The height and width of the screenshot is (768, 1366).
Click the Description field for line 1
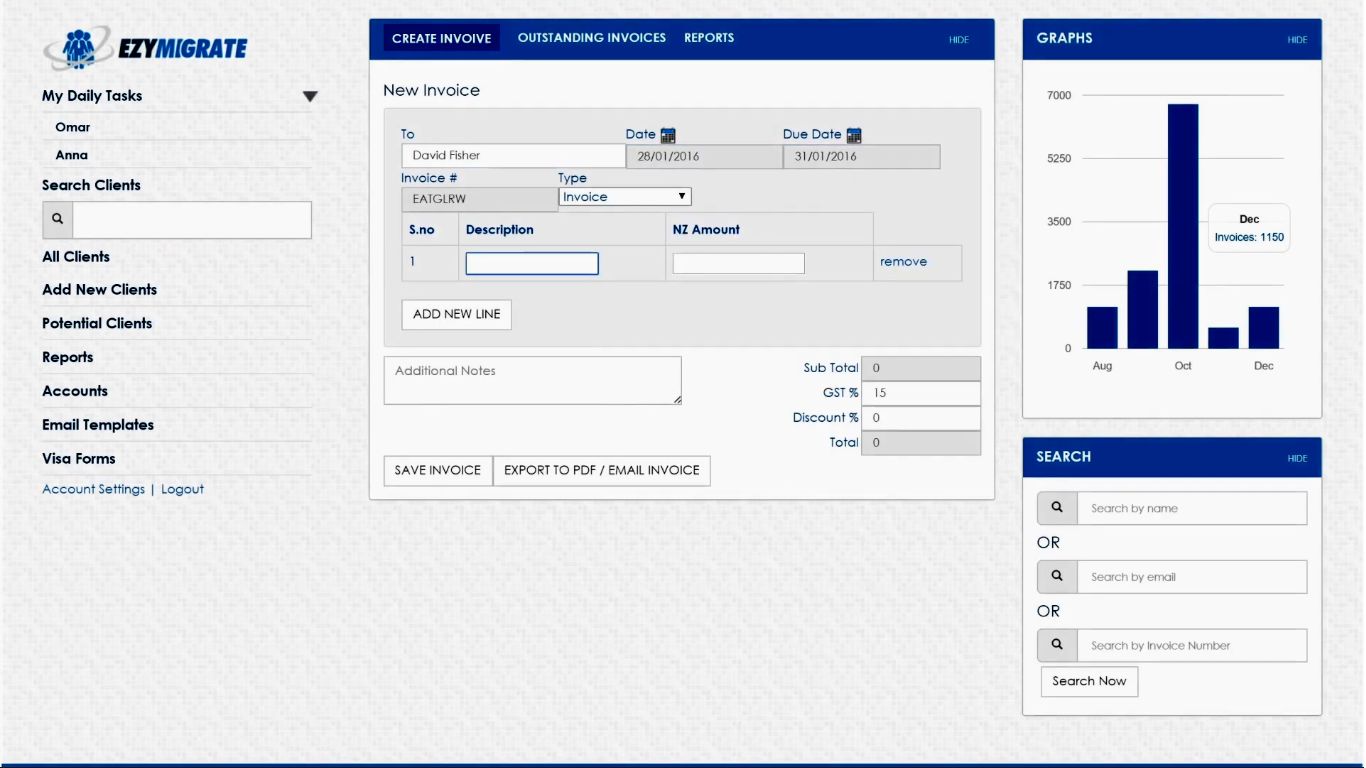click(532, 263)
